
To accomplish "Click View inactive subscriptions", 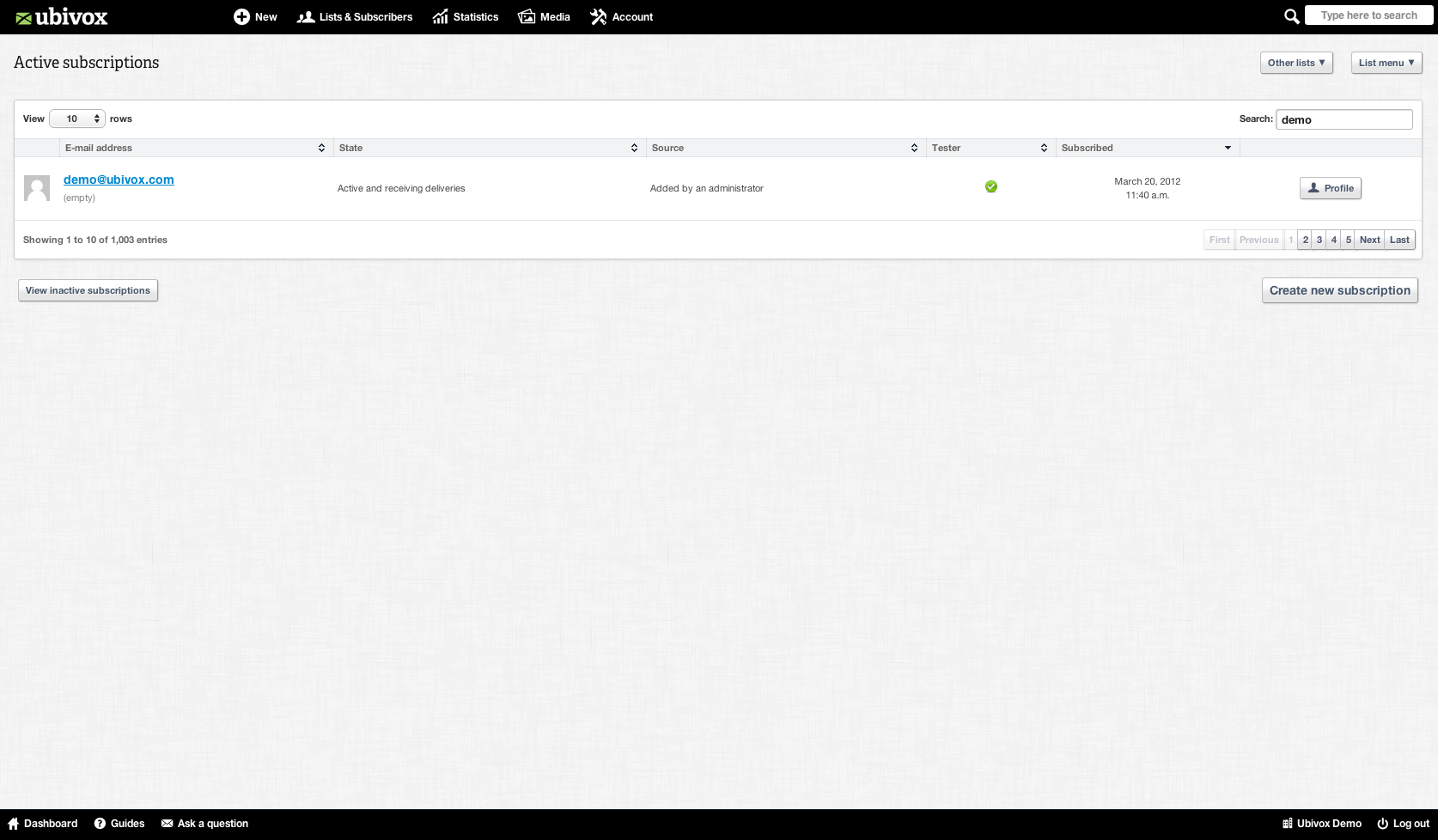I will [88, 290].
